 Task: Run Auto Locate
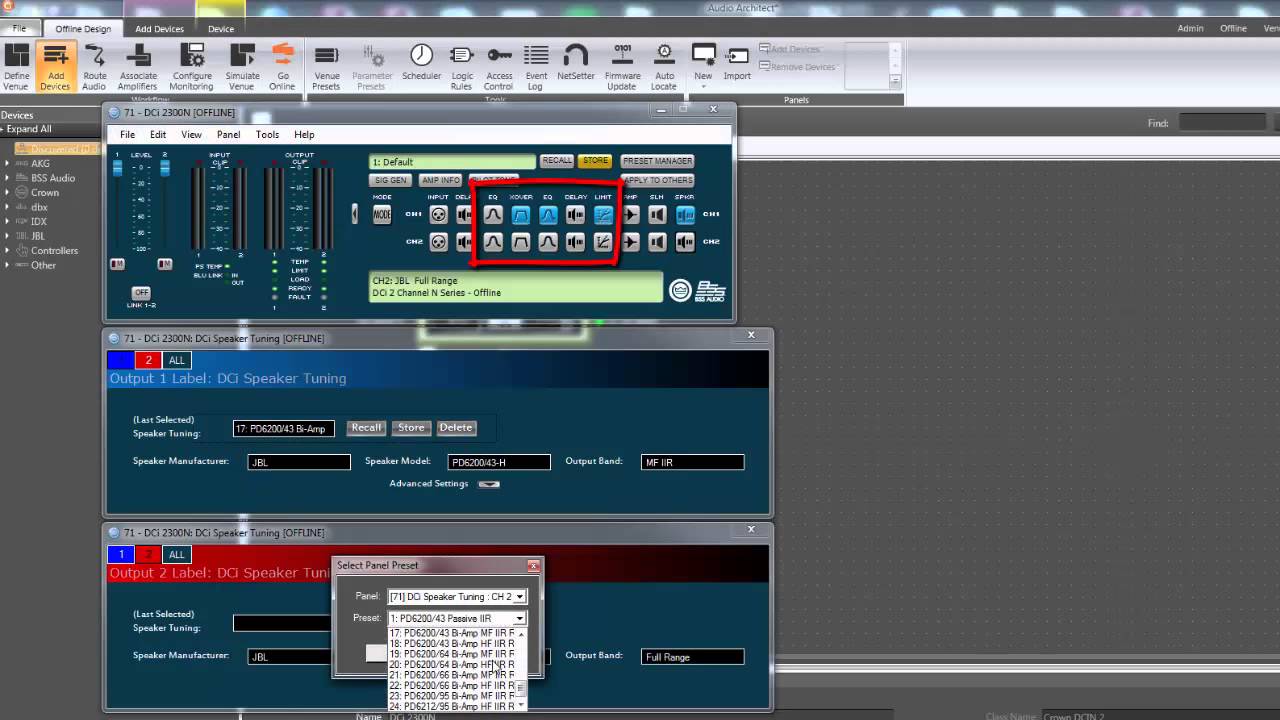664,67
